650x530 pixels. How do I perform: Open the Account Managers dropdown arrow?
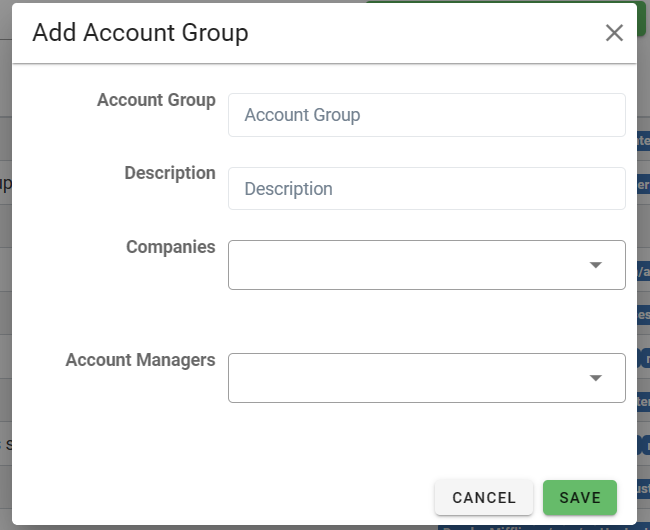point(596,378)
